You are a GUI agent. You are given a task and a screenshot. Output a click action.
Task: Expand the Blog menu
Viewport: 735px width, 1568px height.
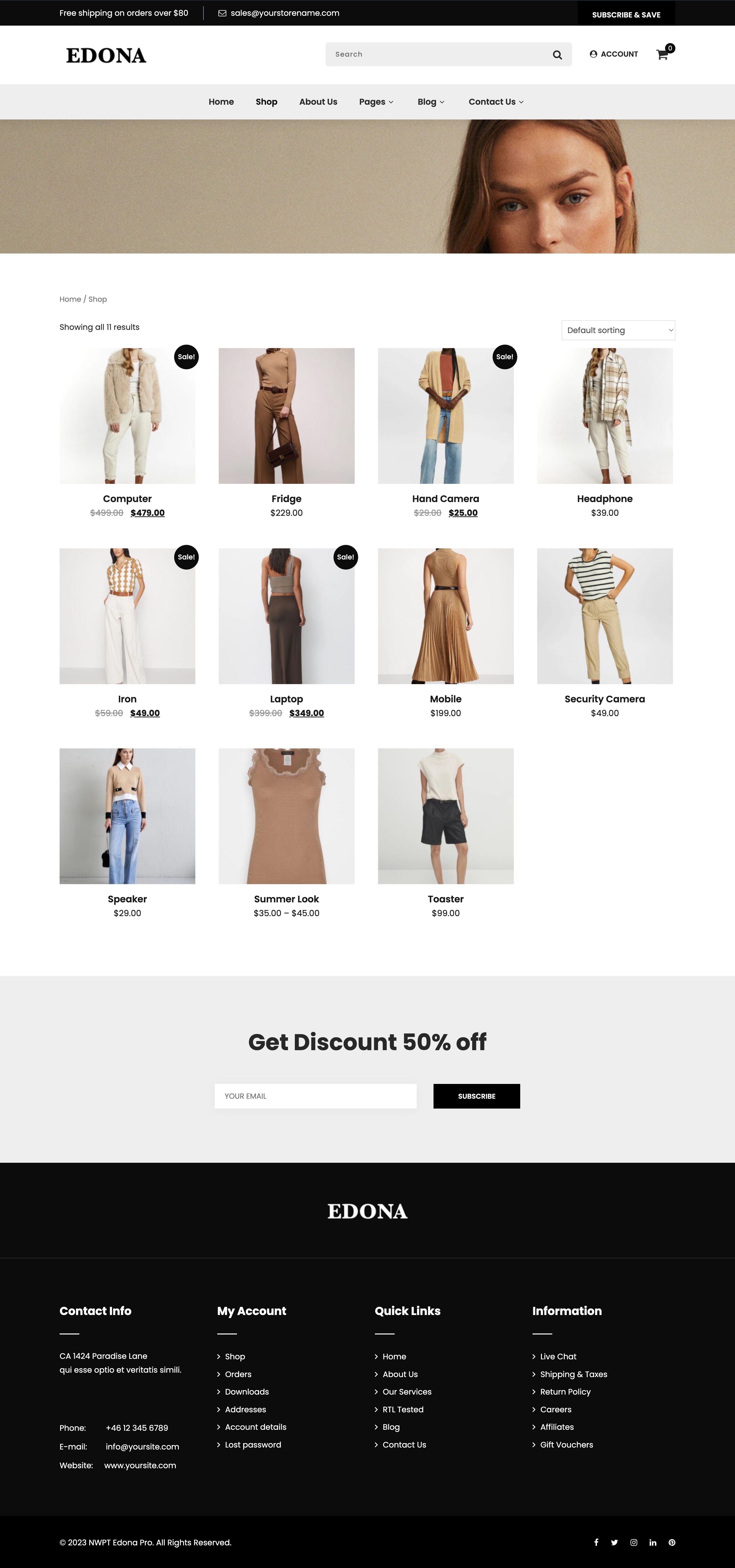pyautogui.click(x=431, y=102)
